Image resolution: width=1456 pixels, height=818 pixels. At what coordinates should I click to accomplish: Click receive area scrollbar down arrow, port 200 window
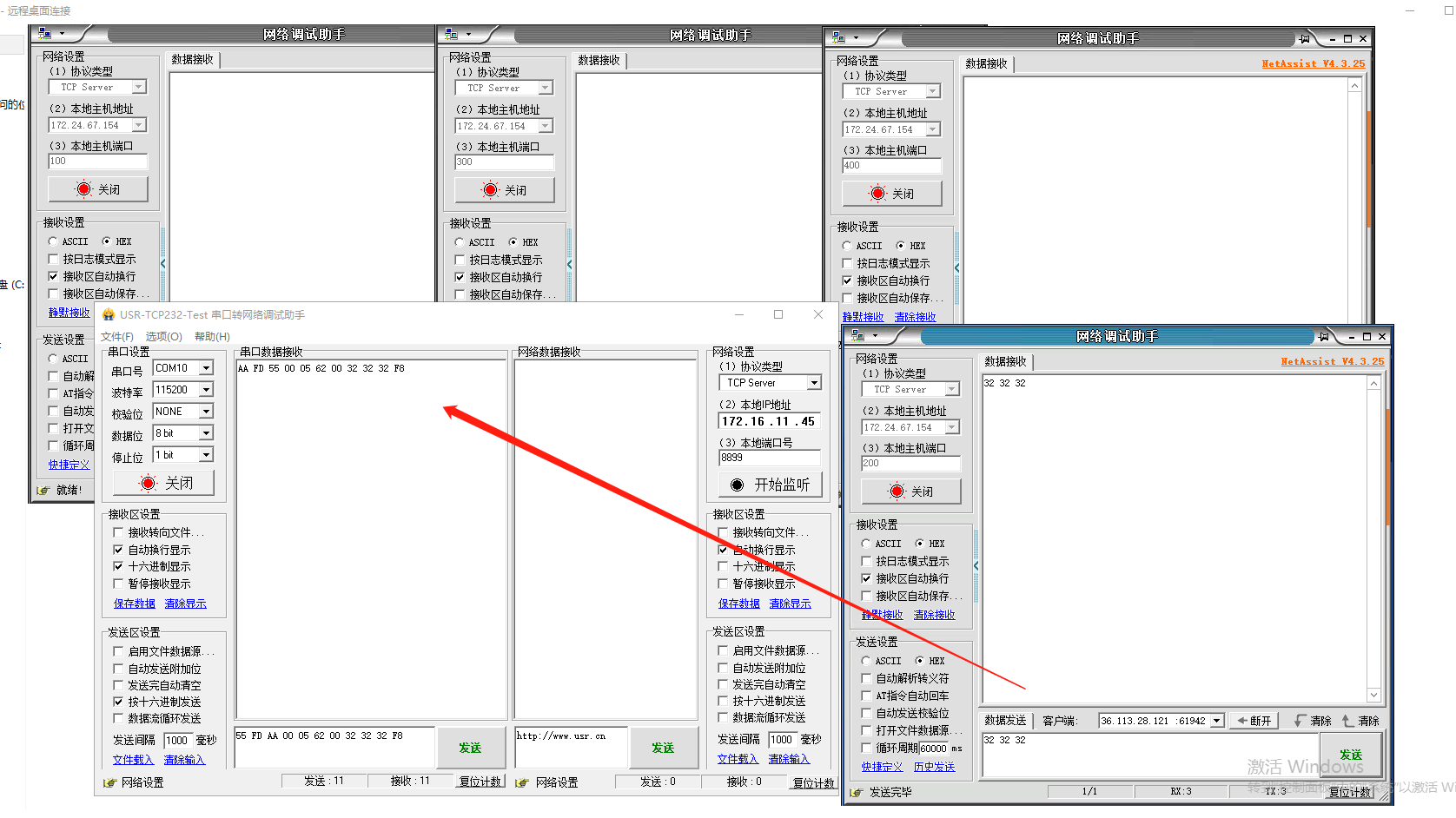(1373, 695)
